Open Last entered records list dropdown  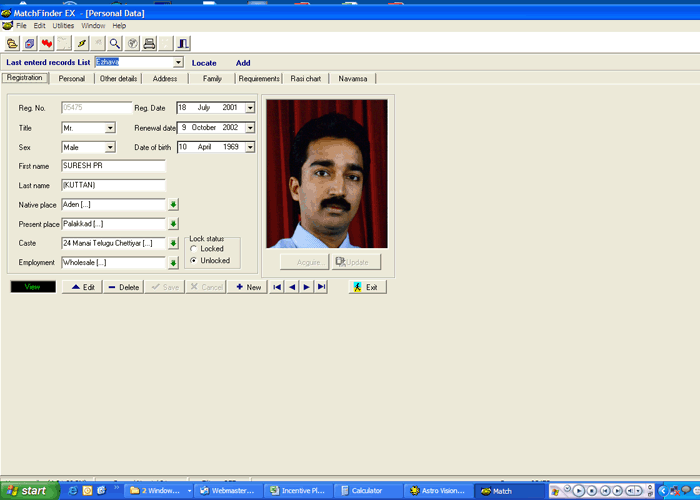[178, 62]
